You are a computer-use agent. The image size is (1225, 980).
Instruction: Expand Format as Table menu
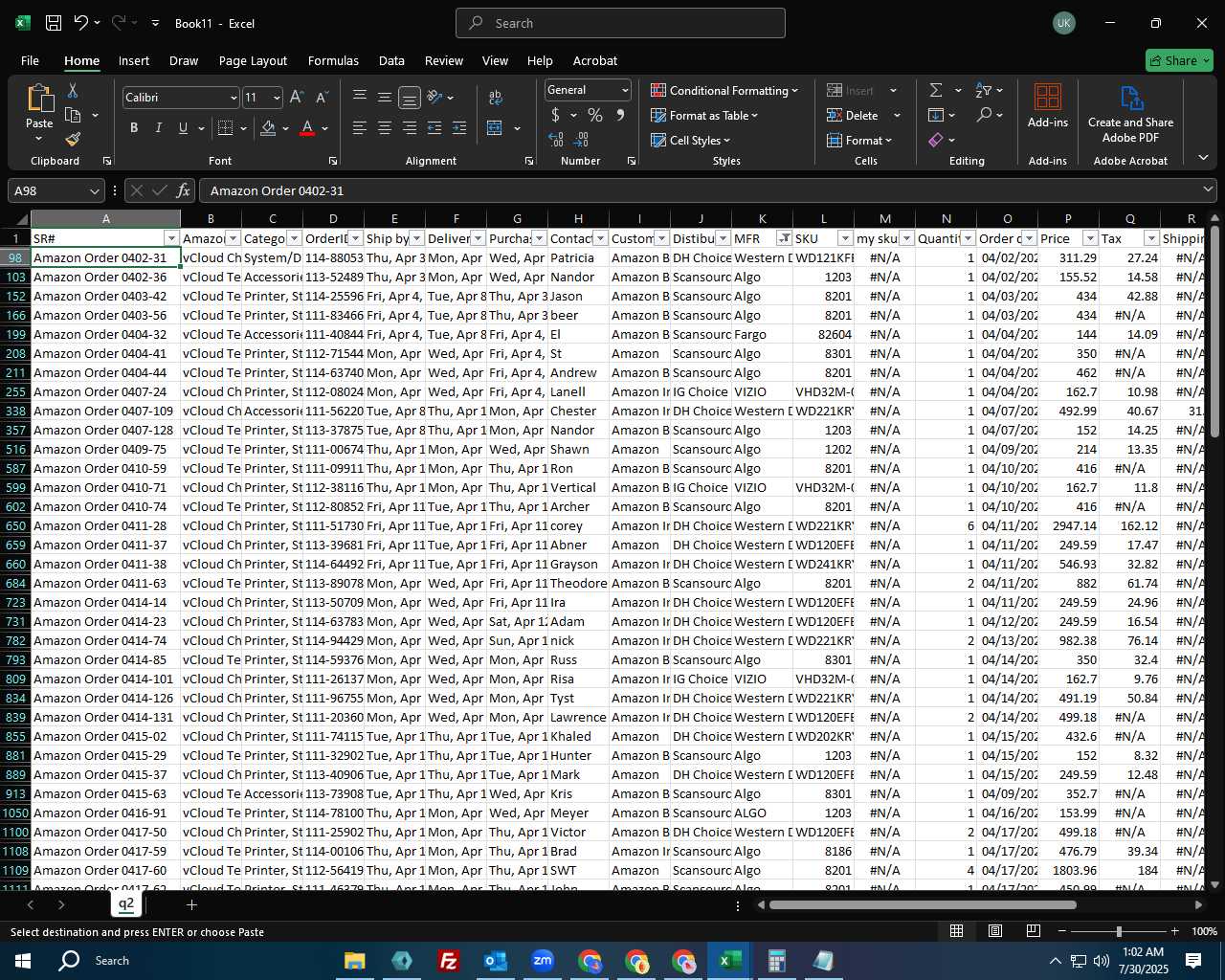pyautogui.click(x=704, y=115)
